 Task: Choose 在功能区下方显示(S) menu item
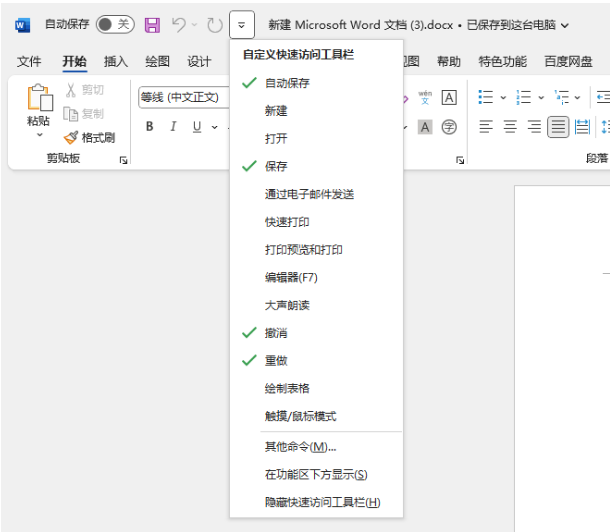(316, 475)
